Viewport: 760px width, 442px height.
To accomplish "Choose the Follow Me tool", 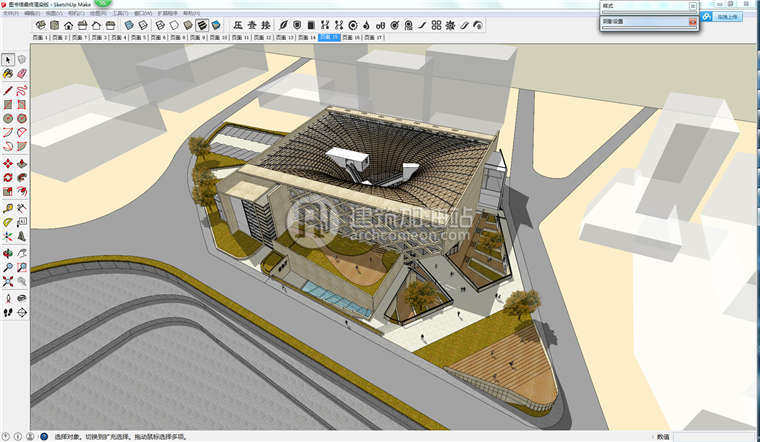I will pos(22,178).
